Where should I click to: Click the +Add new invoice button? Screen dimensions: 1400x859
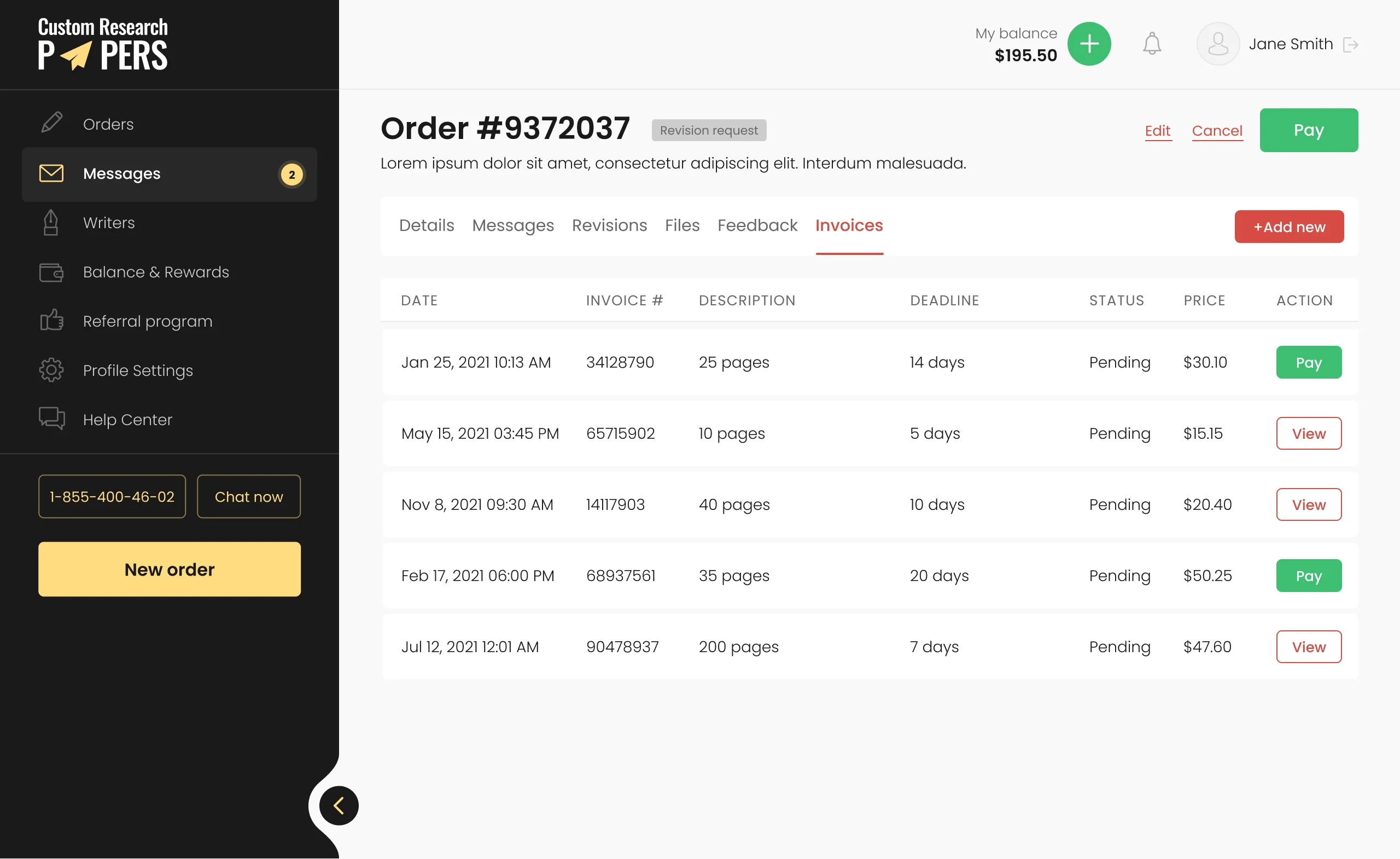click(1288, 227)
